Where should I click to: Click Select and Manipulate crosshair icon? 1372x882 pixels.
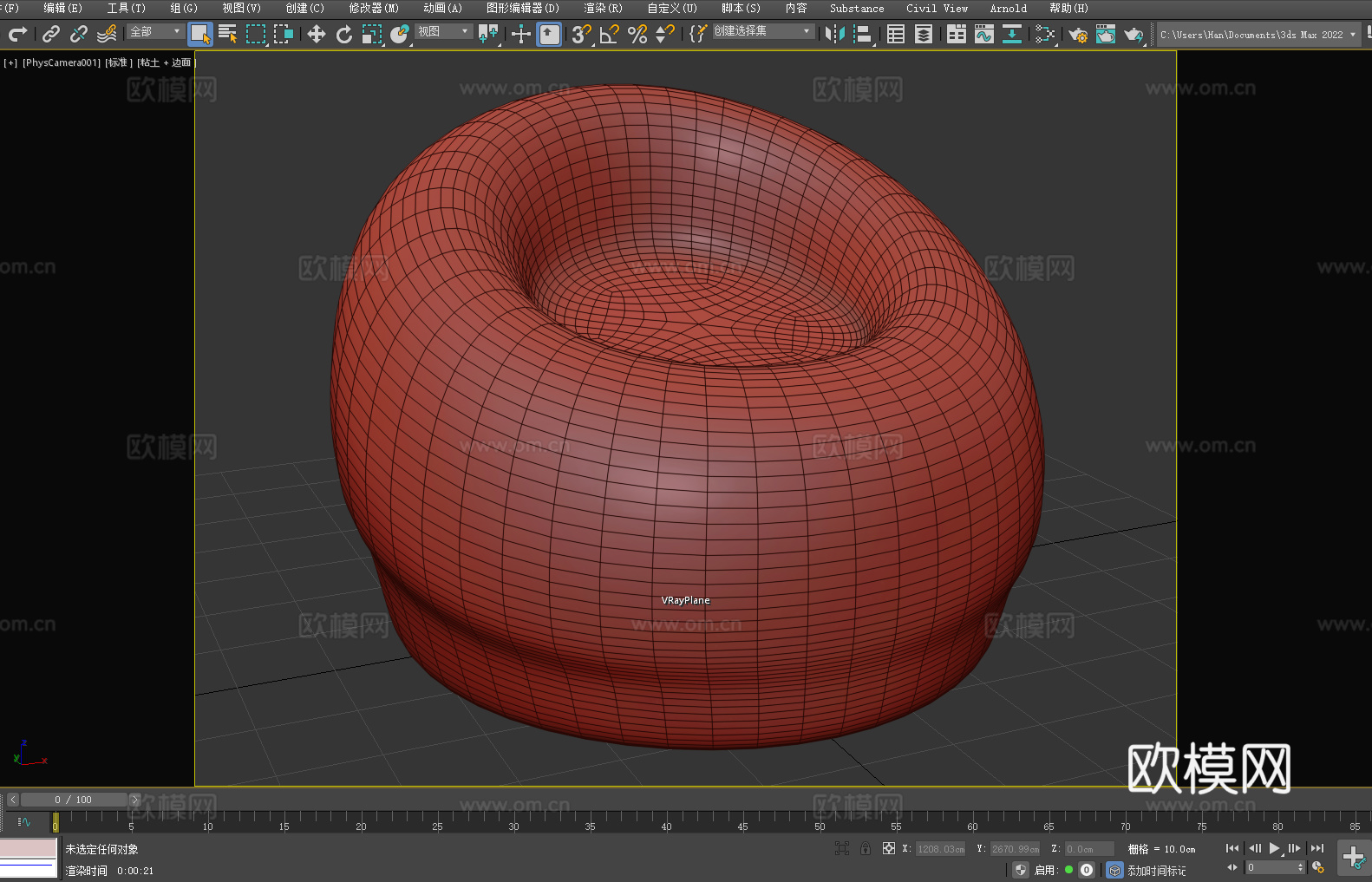pyautogui.click(x=521, y=34)
